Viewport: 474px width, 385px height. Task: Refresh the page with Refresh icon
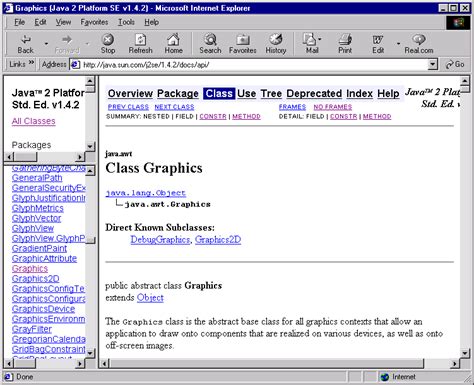(140, 44)
